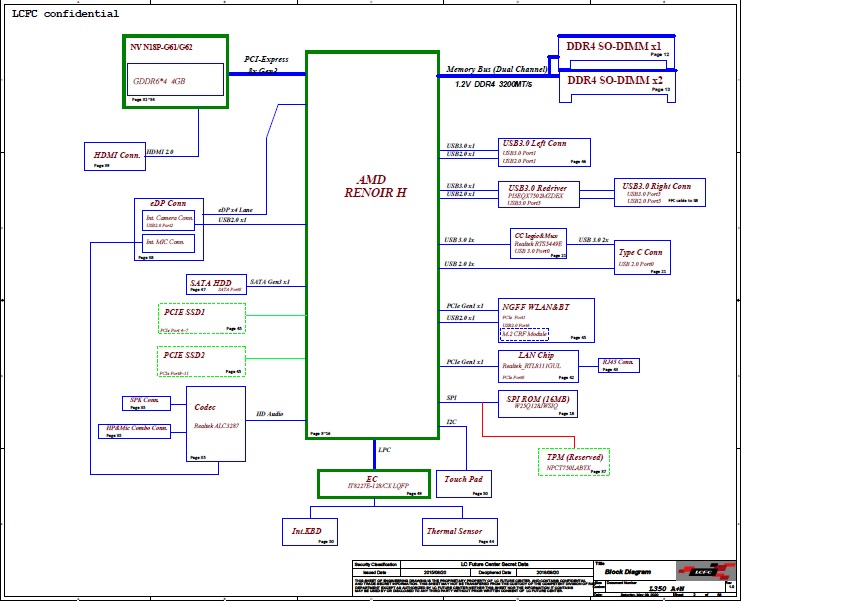This screenshot has height=601, width=851.
Task: Click the W25Q128JWSIQ part number
Action: point(536,406)
